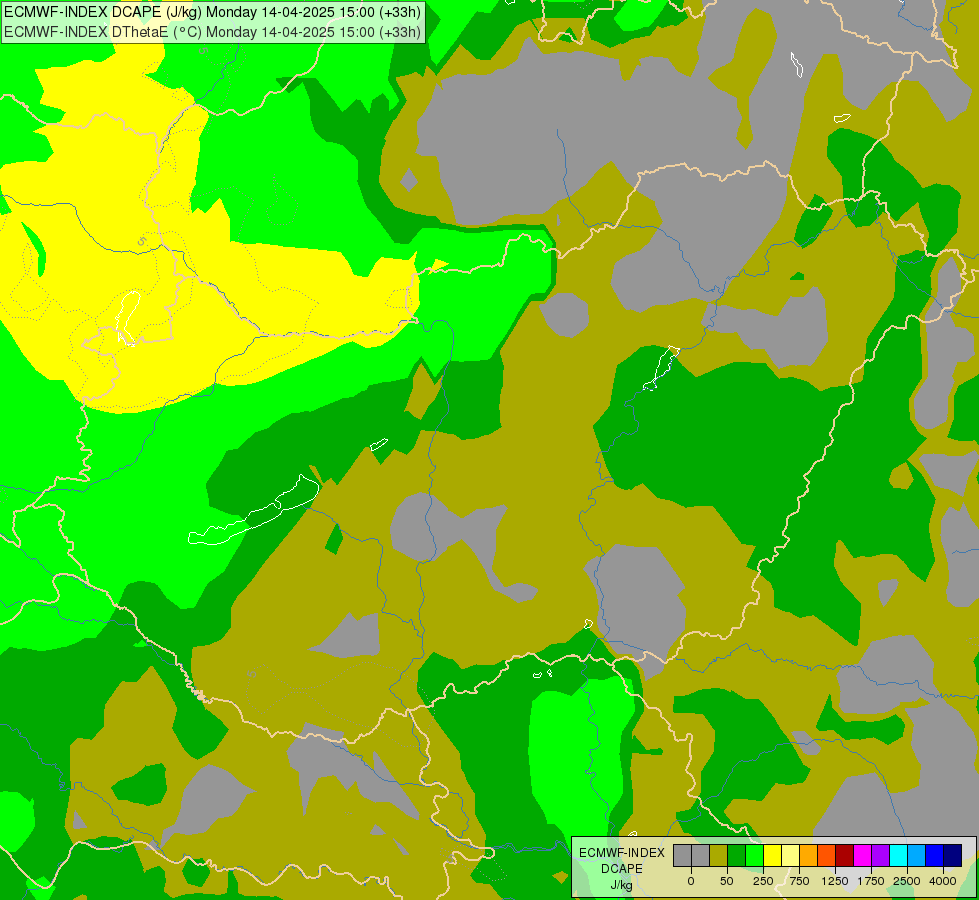Screen dimensions: 979x900
Task: Select the navy legend swatch
Action: click(x=953, y=856)
